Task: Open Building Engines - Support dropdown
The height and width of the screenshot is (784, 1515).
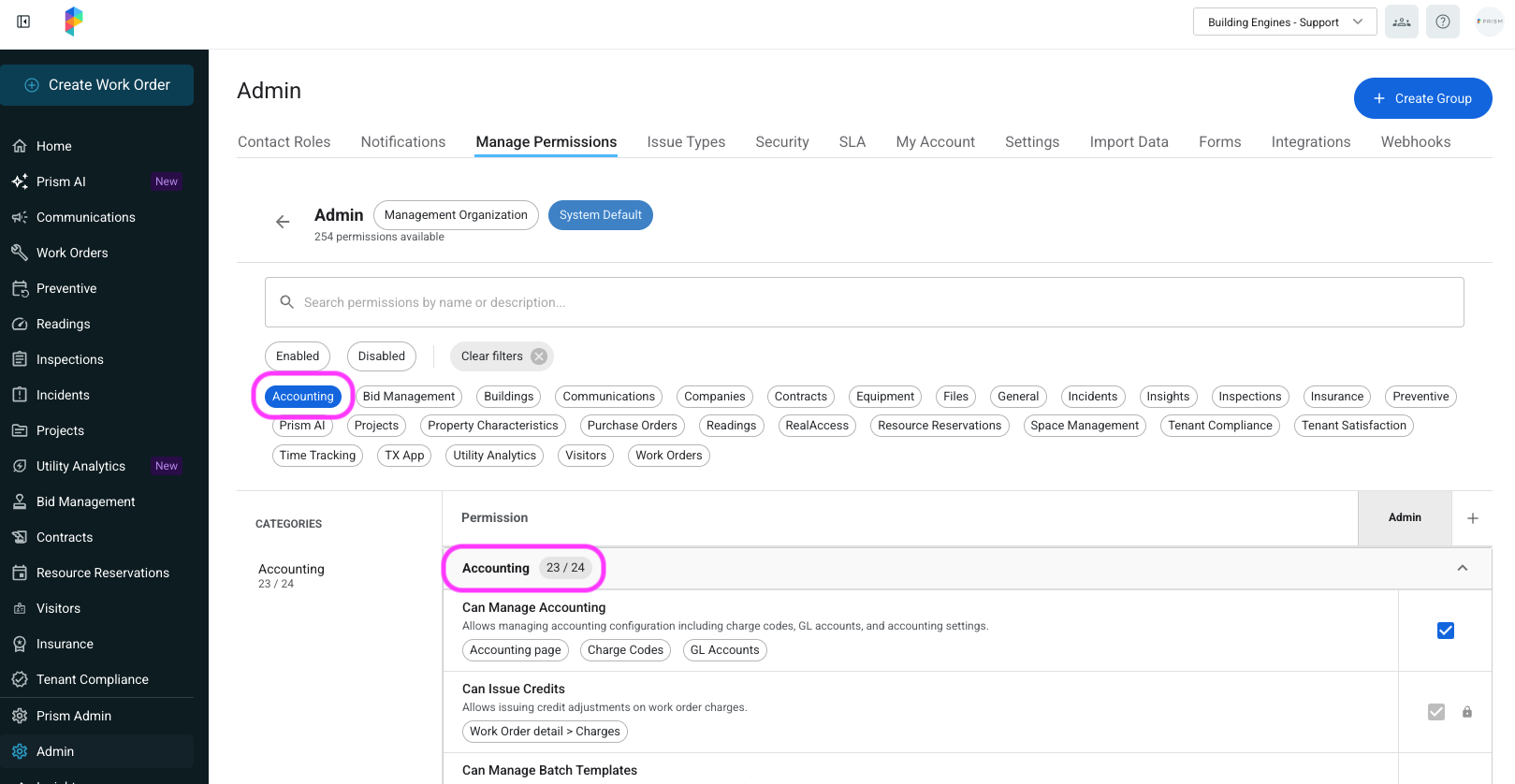Action: coord(1284,22)
